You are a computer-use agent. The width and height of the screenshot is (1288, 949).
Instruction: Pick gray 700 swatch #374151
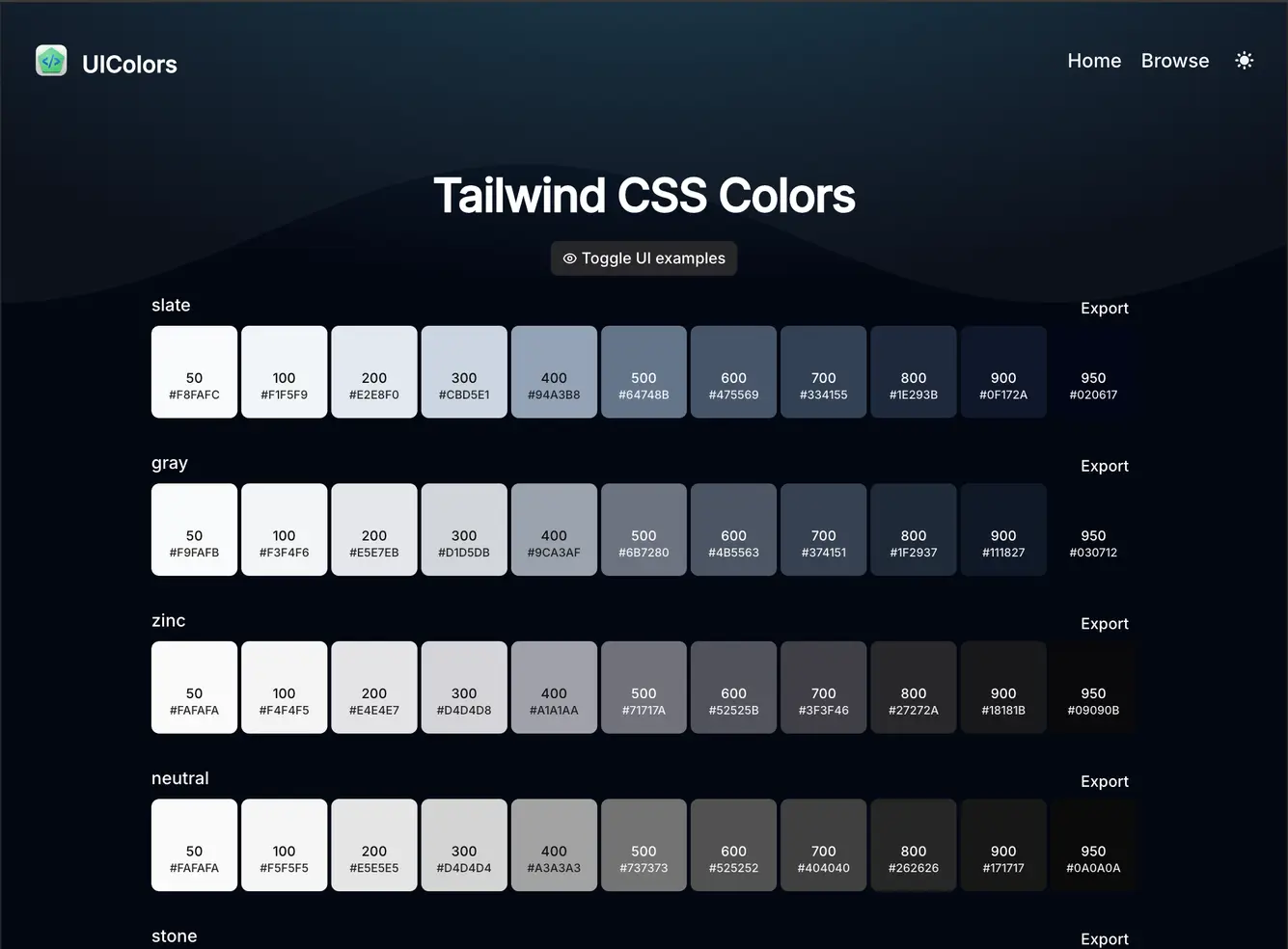tap(824, 529)
